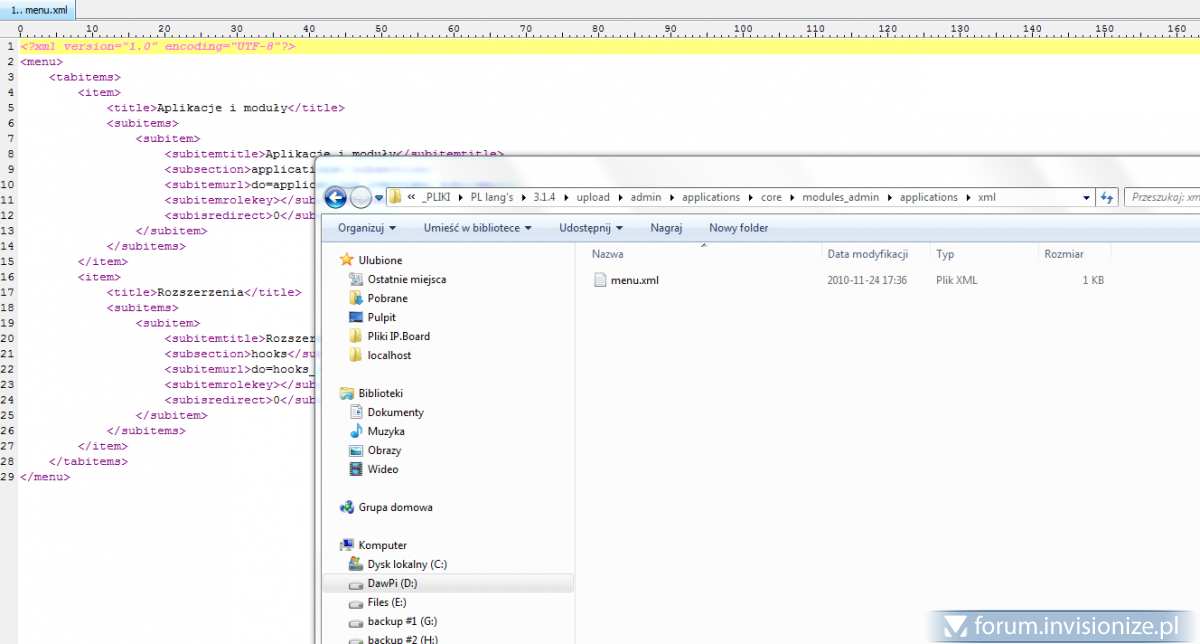Open the recent locations dropdown arrow
Screen dimensions: 1200x644
[x=379, y=198]
